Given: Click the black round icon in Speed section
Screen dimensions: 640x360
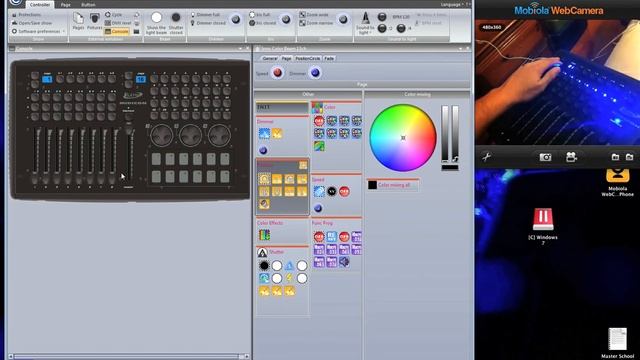Looking at the screenshot, I should tap(332, 191).
